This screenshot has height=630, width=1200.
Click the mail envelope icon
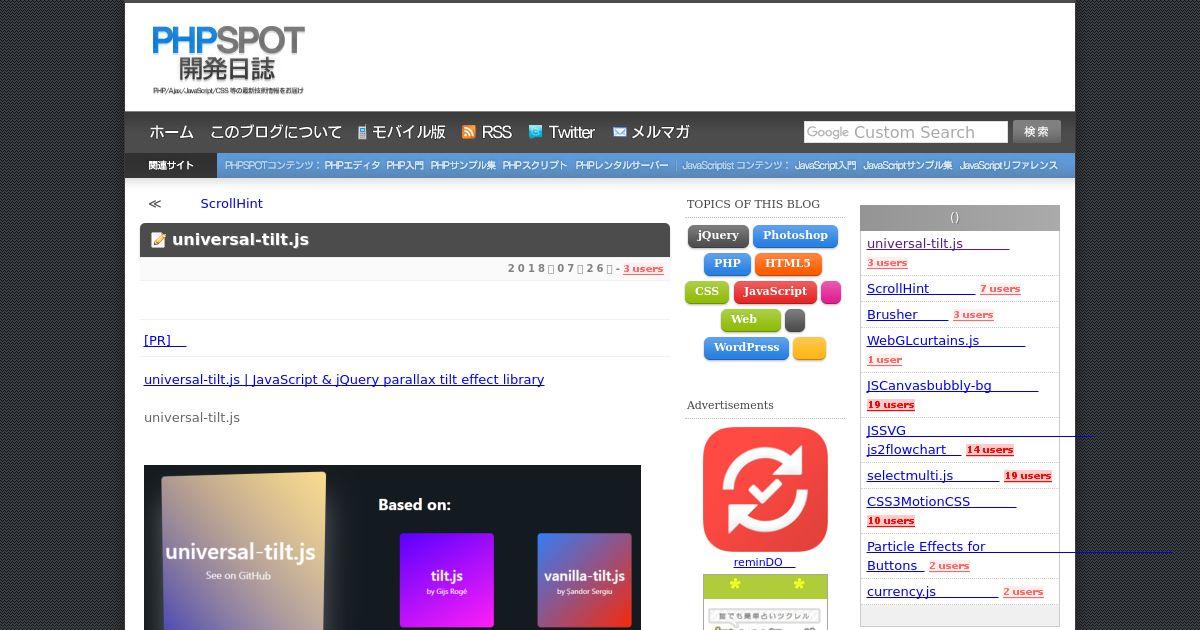(x=619, y=132)
